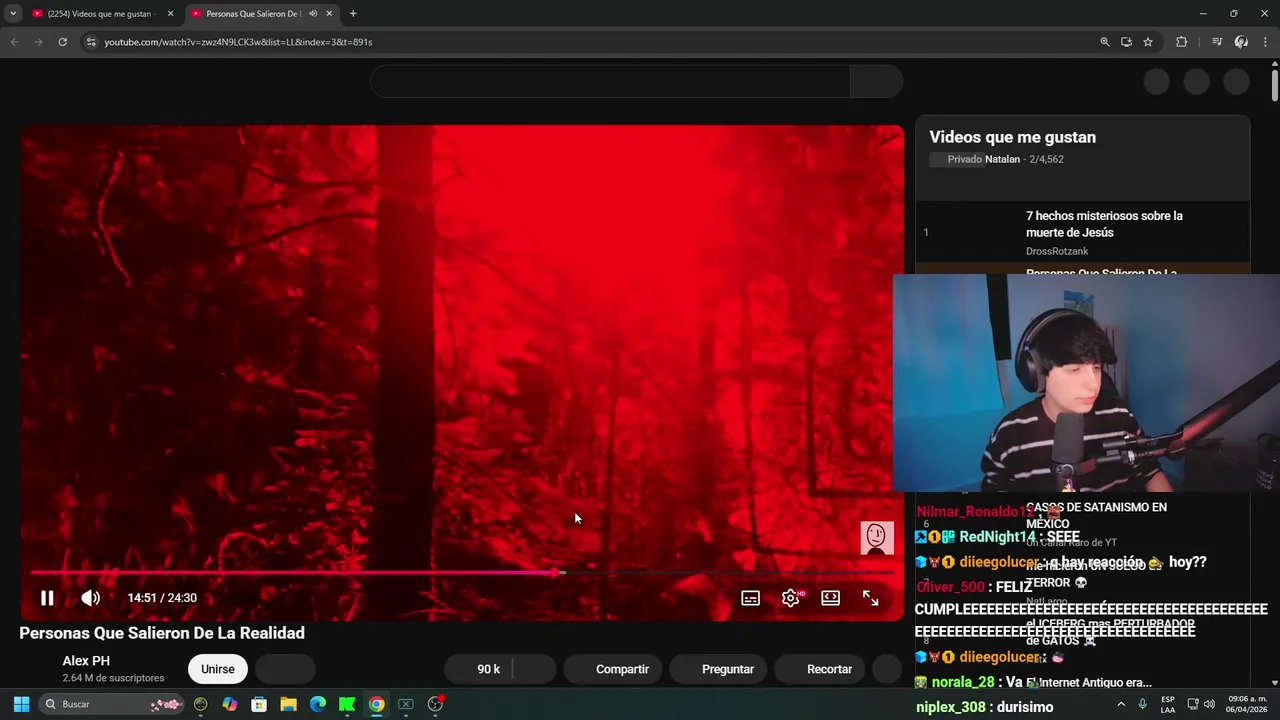This screenshot has width=1280, height=720.
Task: Open the Chrome three-dot menu
Action: pos(1265,42)
